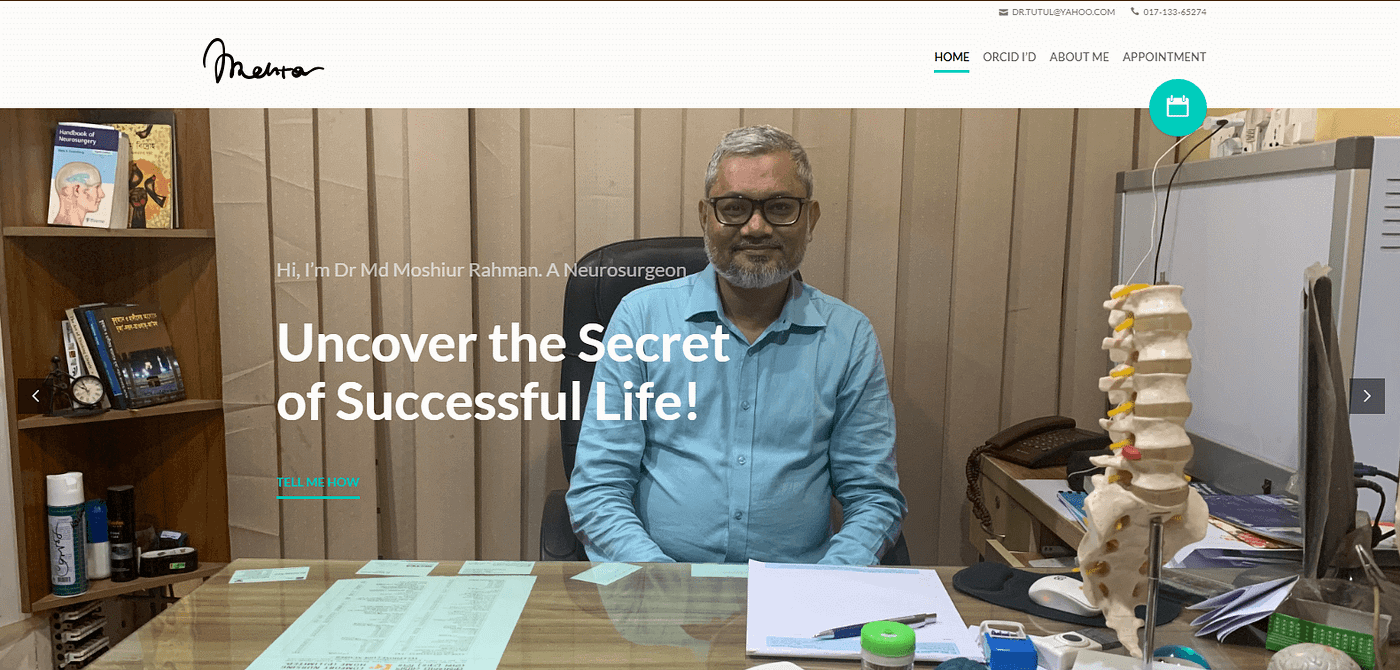Open the APPOINTMENT menu item
Viewport: 1400px width, 670px height.
click(1164, 57)
